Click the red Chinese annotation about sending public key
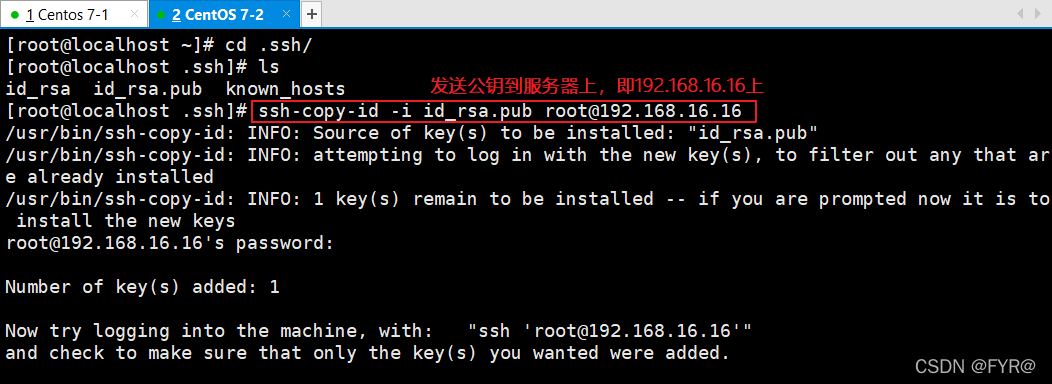 [x=597, y=87]
